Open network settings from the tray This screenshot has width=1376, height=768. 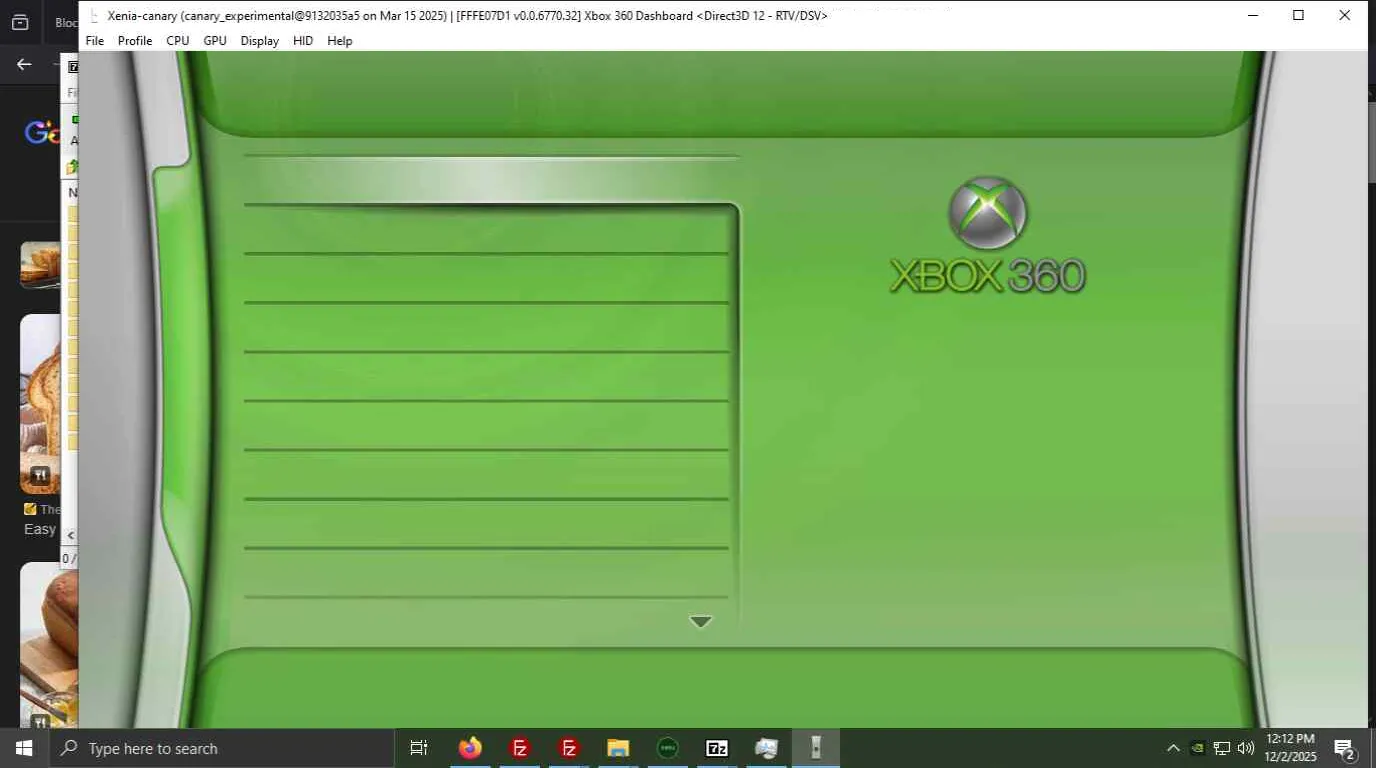1222,748
